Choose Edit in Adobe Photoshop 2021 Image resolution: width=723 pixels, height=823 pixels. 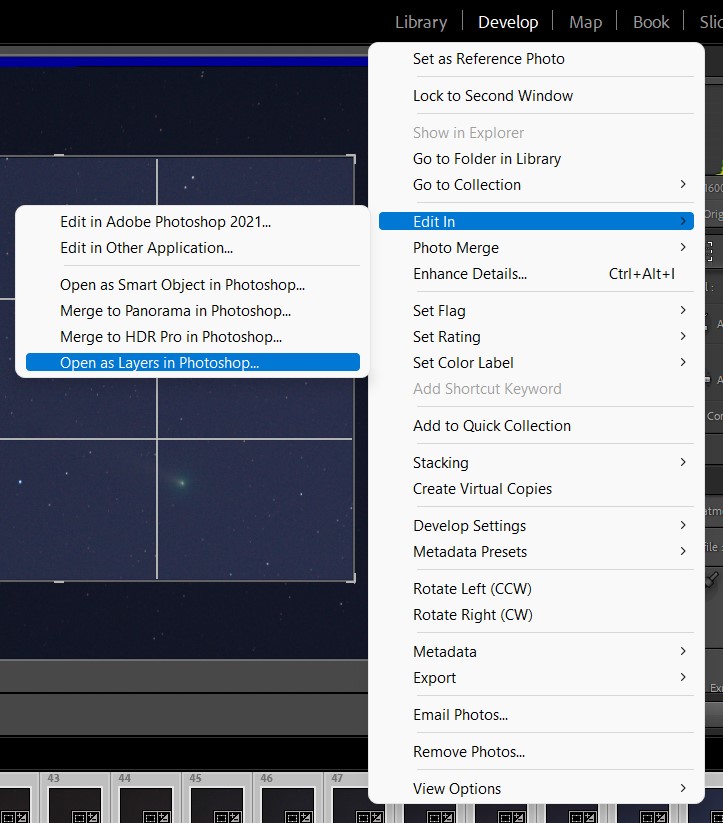[193, 221]
